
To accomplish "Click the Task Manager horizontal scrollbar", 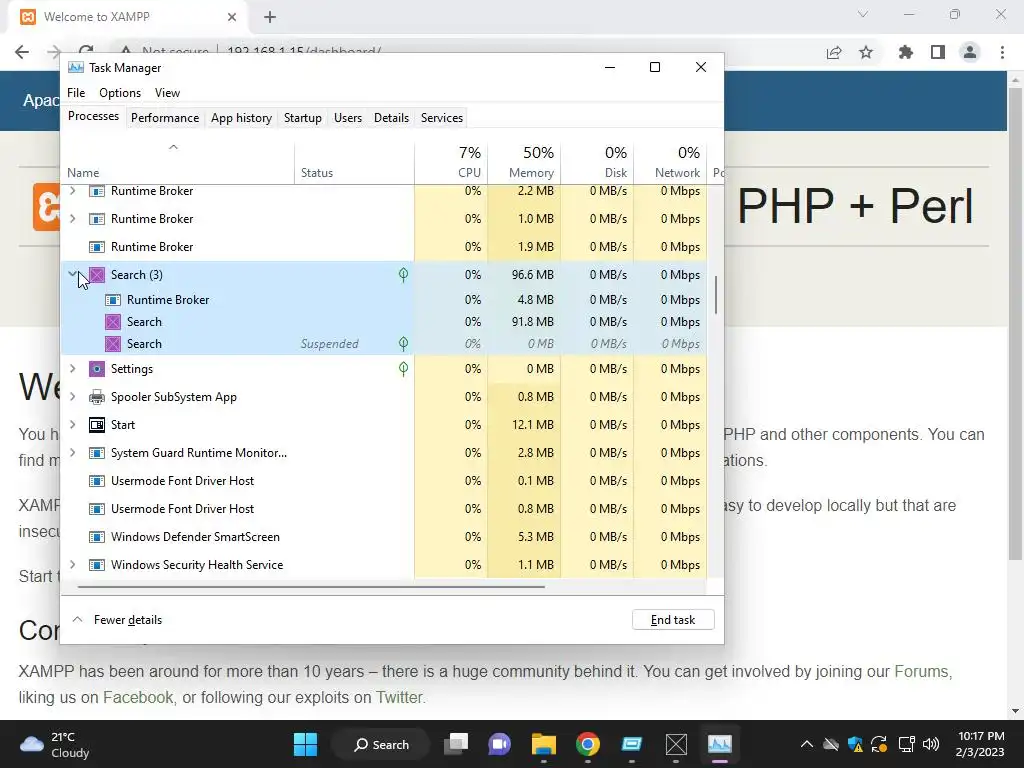I will tap(311, 586).
